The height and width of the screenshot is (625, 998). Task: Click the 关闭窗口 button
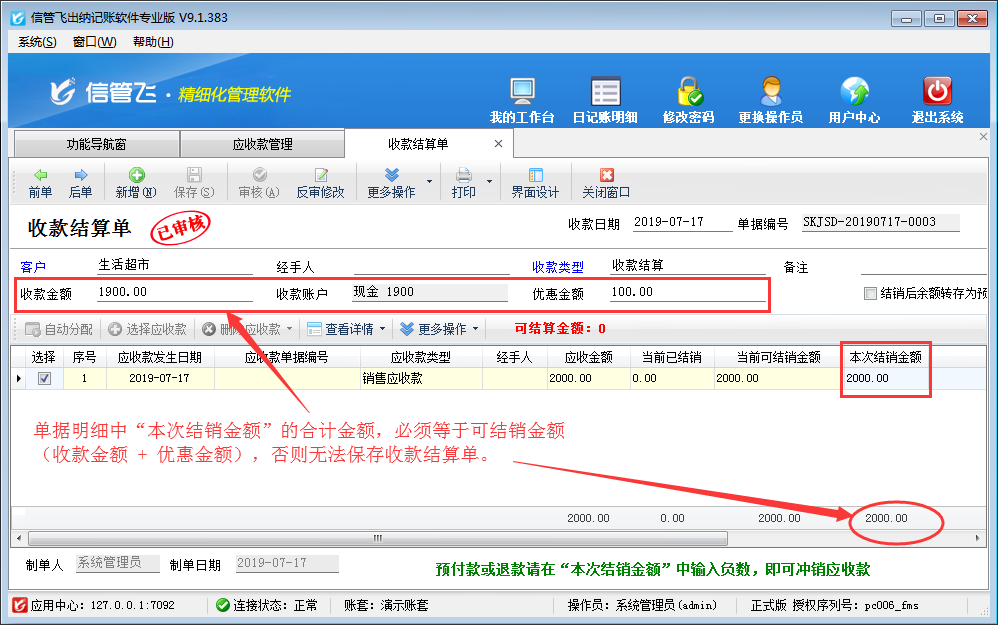[606, 183]
